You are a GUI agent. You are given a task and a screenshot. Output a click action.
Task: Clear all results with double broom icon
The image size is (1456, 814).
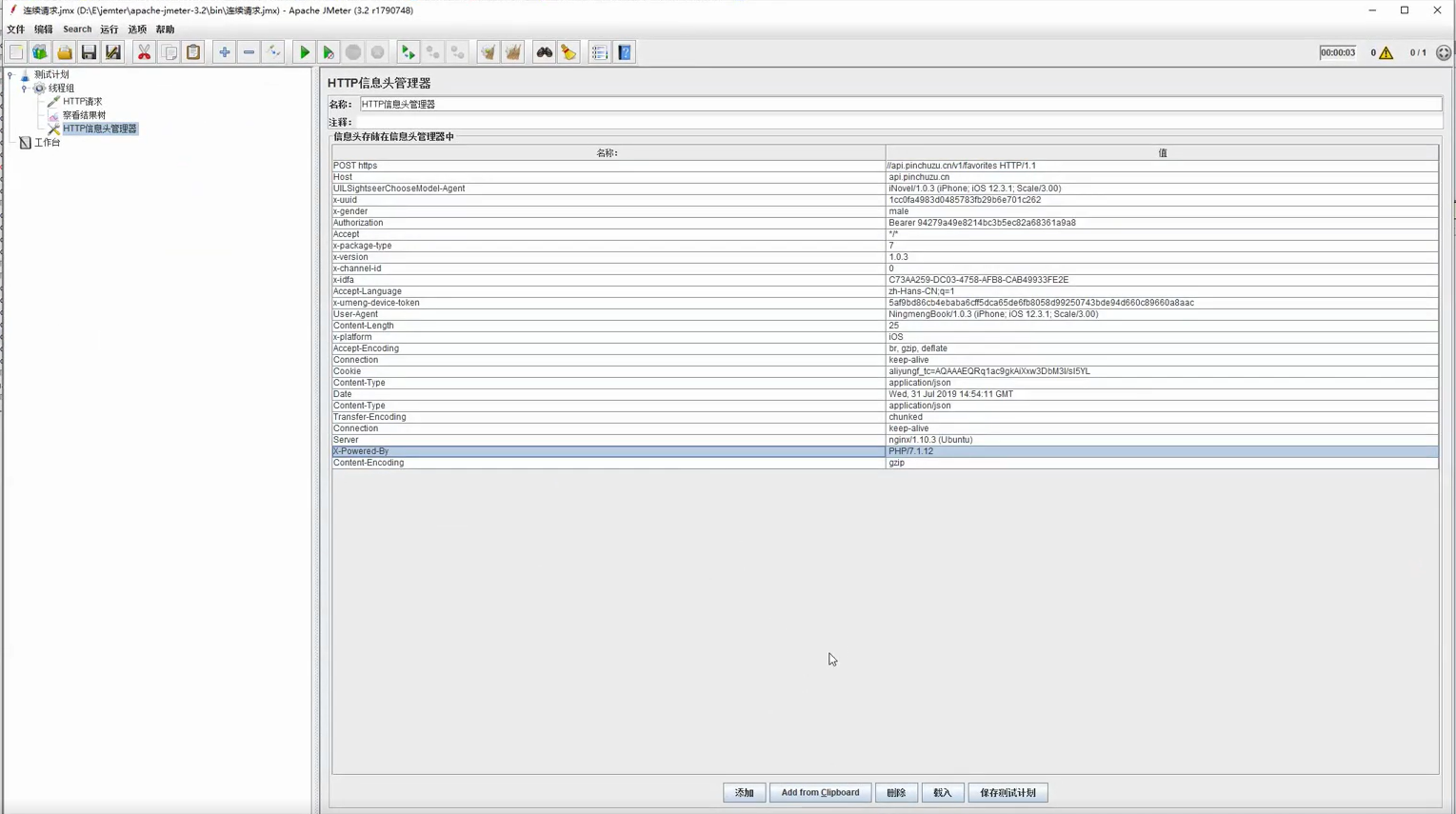[512, 52]
